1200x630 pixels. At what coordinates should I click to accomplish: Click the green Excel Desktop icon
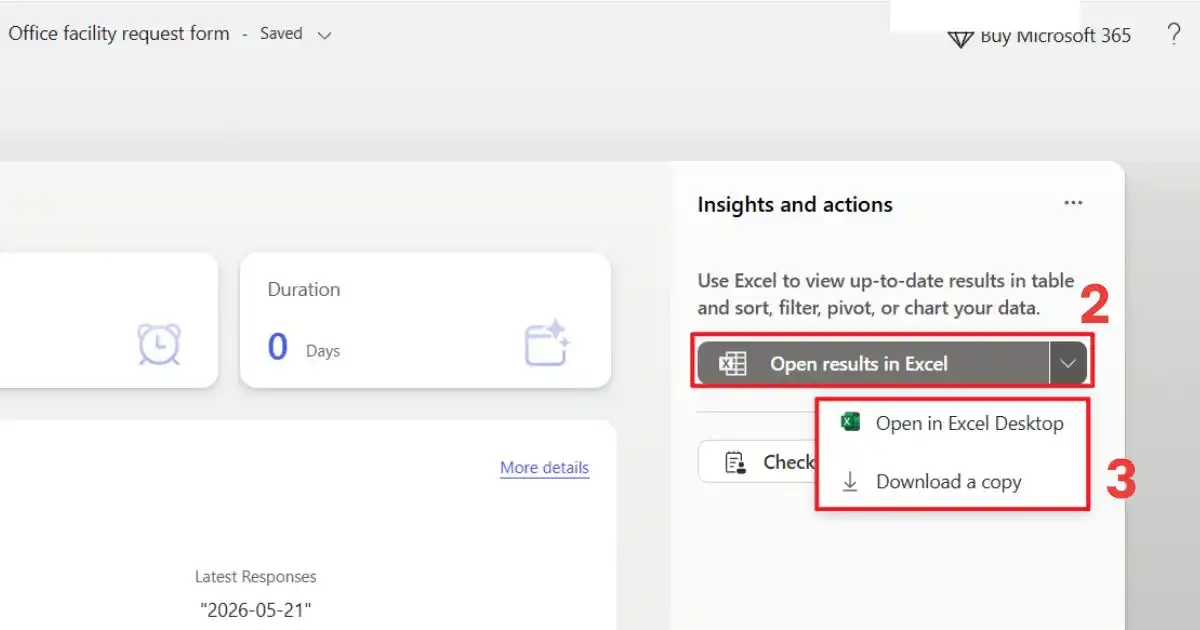click(850, 422)
